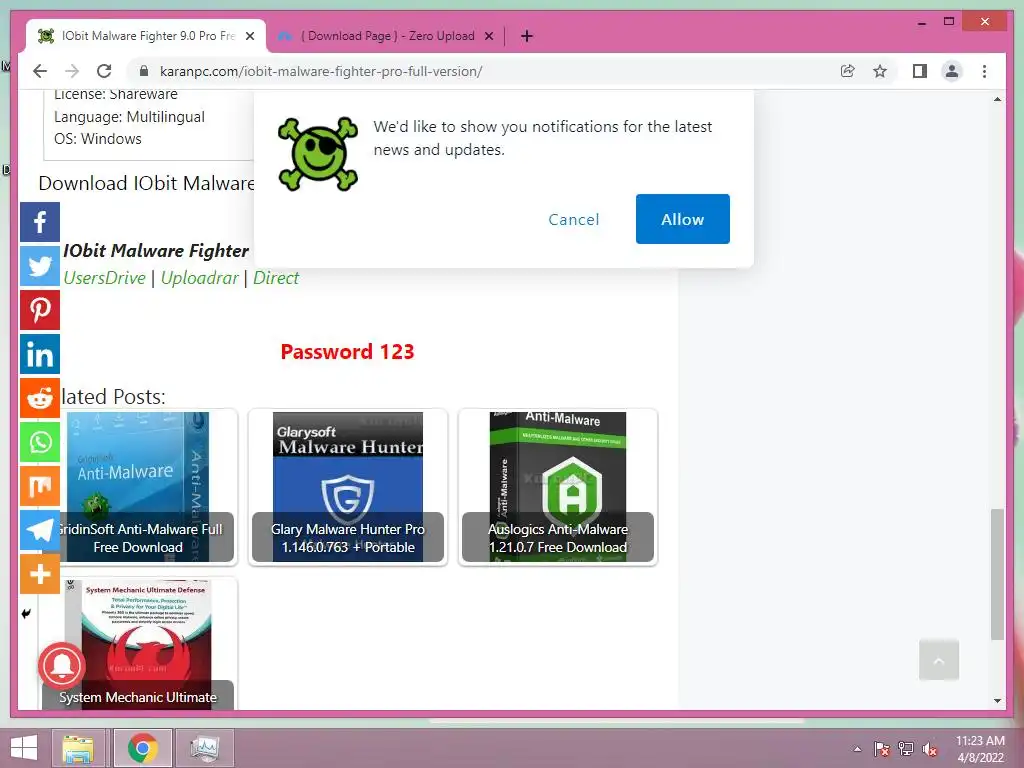
Task: Click the 'Password 123' red text
Action: (x=347, y=352)
